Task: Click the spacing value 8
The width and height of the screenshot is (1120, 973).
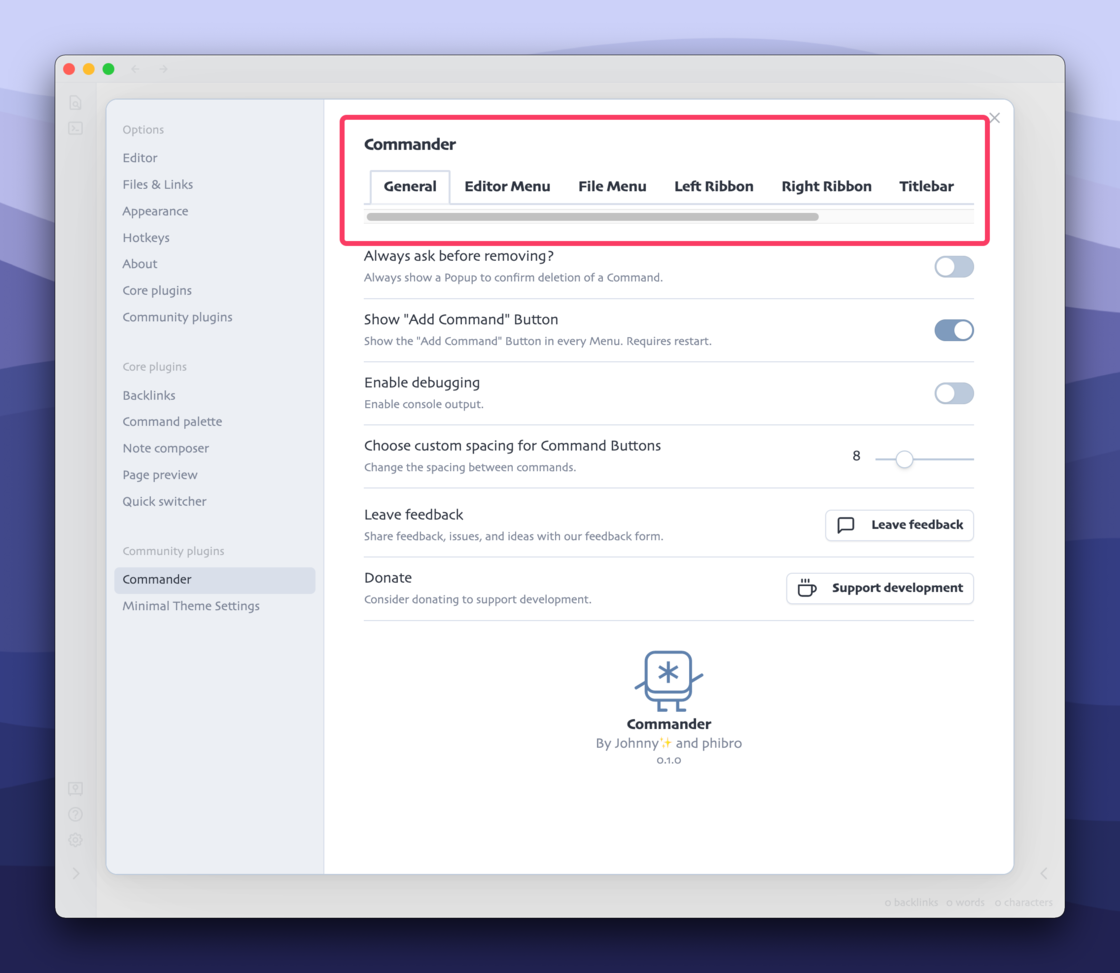Action: click(856, 456)
